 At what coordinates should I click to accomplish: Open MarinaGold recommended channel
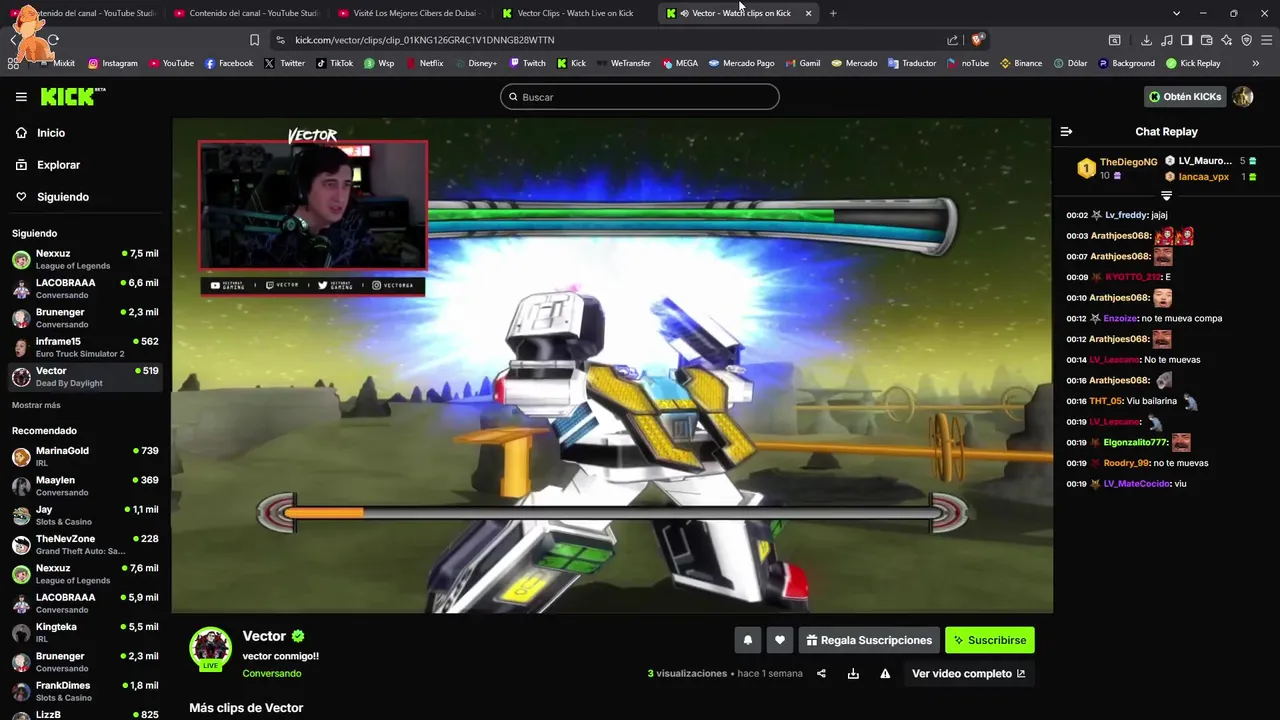click(x=85, y=456)
